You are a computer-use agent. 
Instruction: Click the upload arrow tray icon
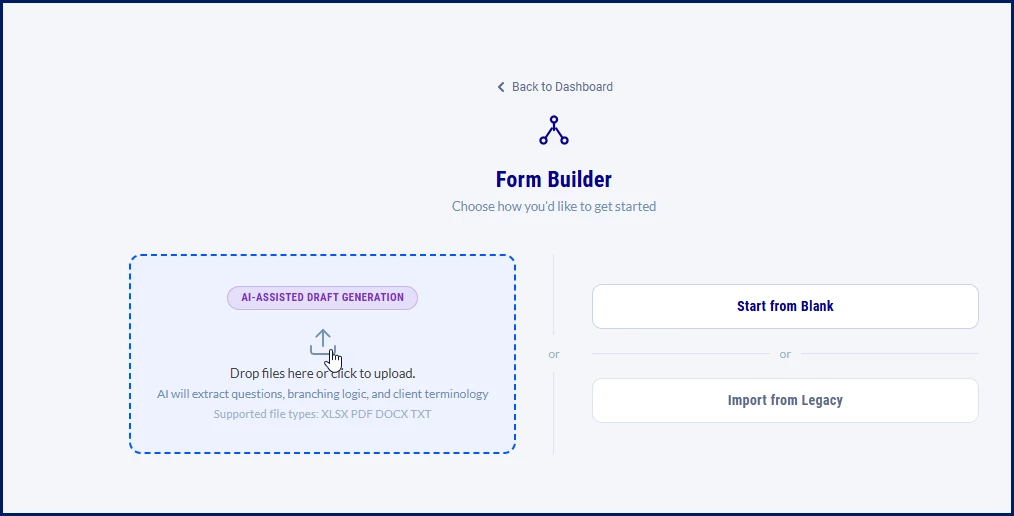click(x=323, y=342)
